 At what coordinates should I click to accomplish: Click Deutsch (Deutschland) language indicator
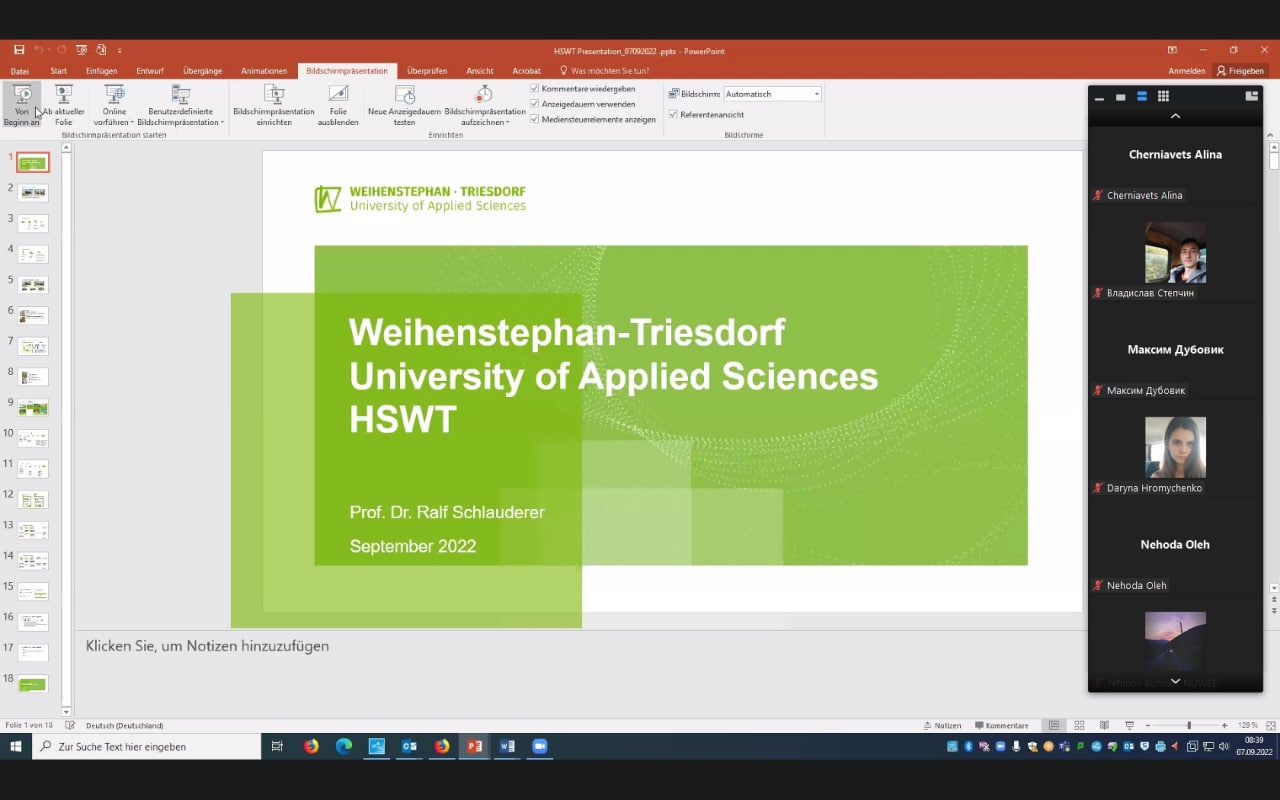tap(124, 725)
